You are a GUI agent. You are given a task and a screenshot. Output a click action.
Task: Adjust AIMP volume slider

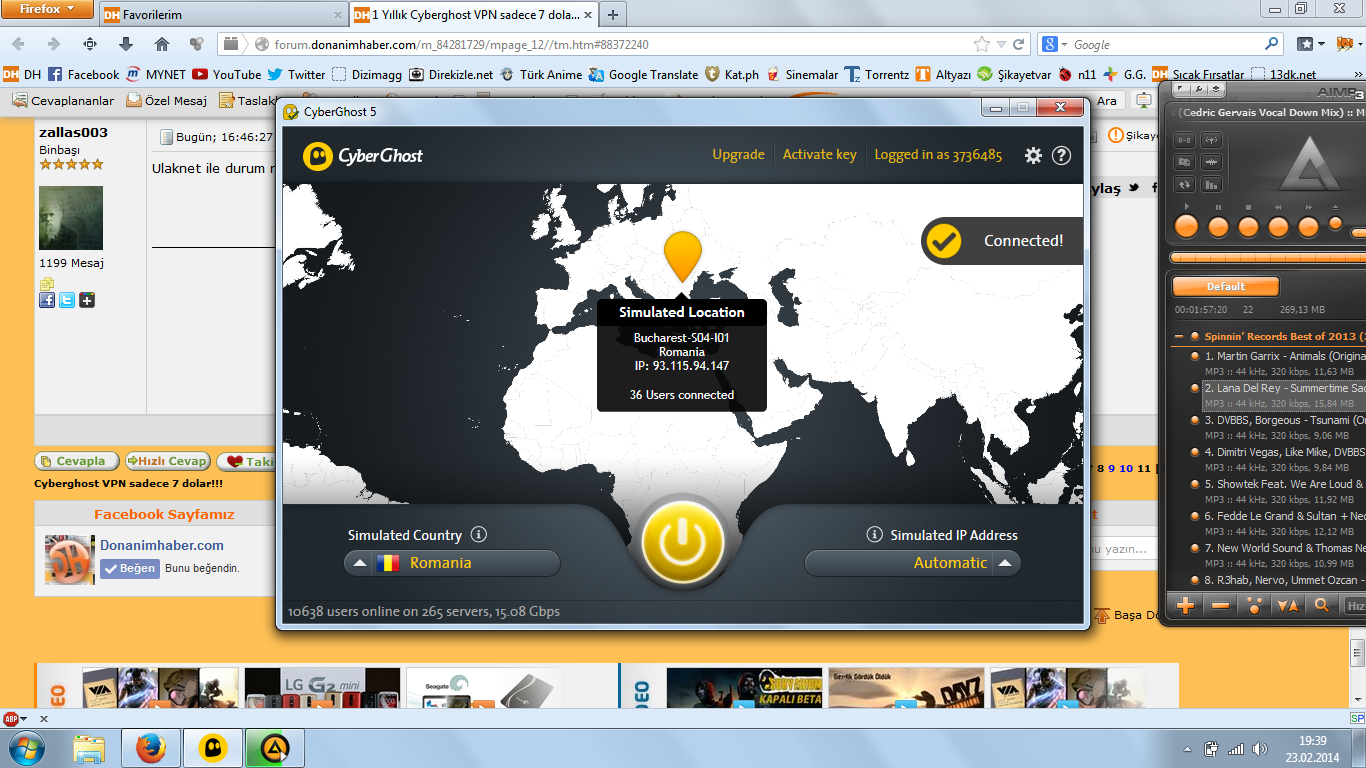[1359, 232]
